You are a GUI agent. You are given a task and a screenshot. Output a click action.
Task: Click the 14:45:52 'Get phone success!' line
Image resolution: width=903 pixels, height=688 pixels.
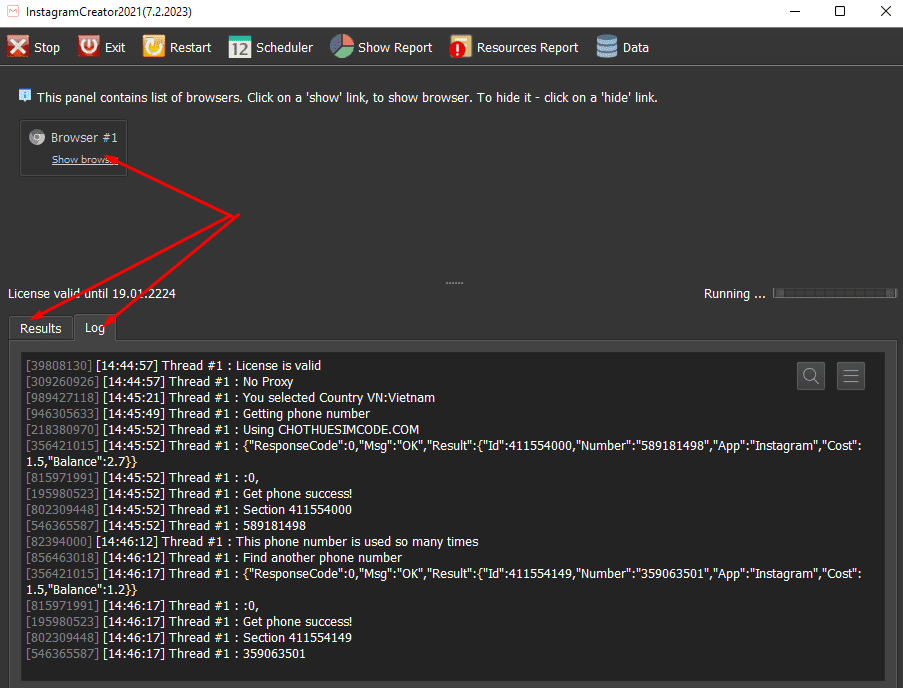coord(189,494)
